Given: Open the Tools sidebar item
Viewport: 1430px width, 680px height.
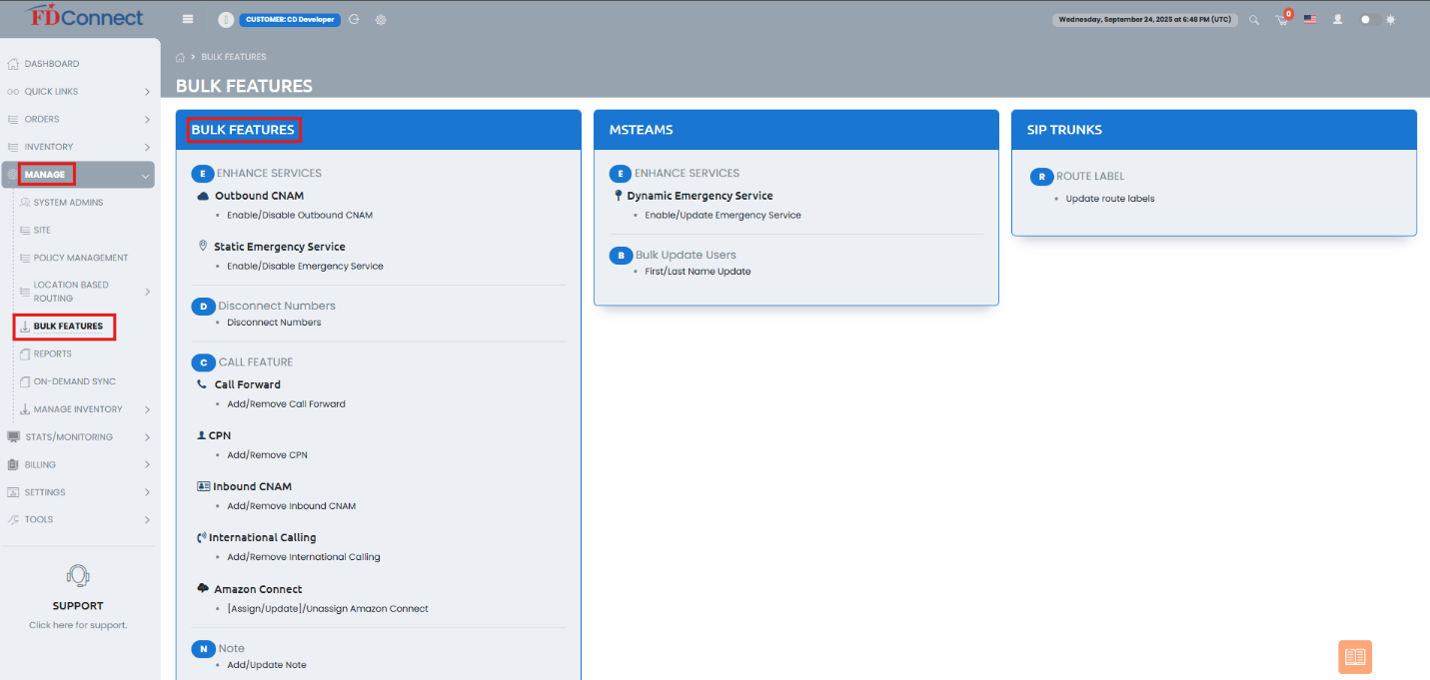Looking at the screenshot, I should coord(39,520).
